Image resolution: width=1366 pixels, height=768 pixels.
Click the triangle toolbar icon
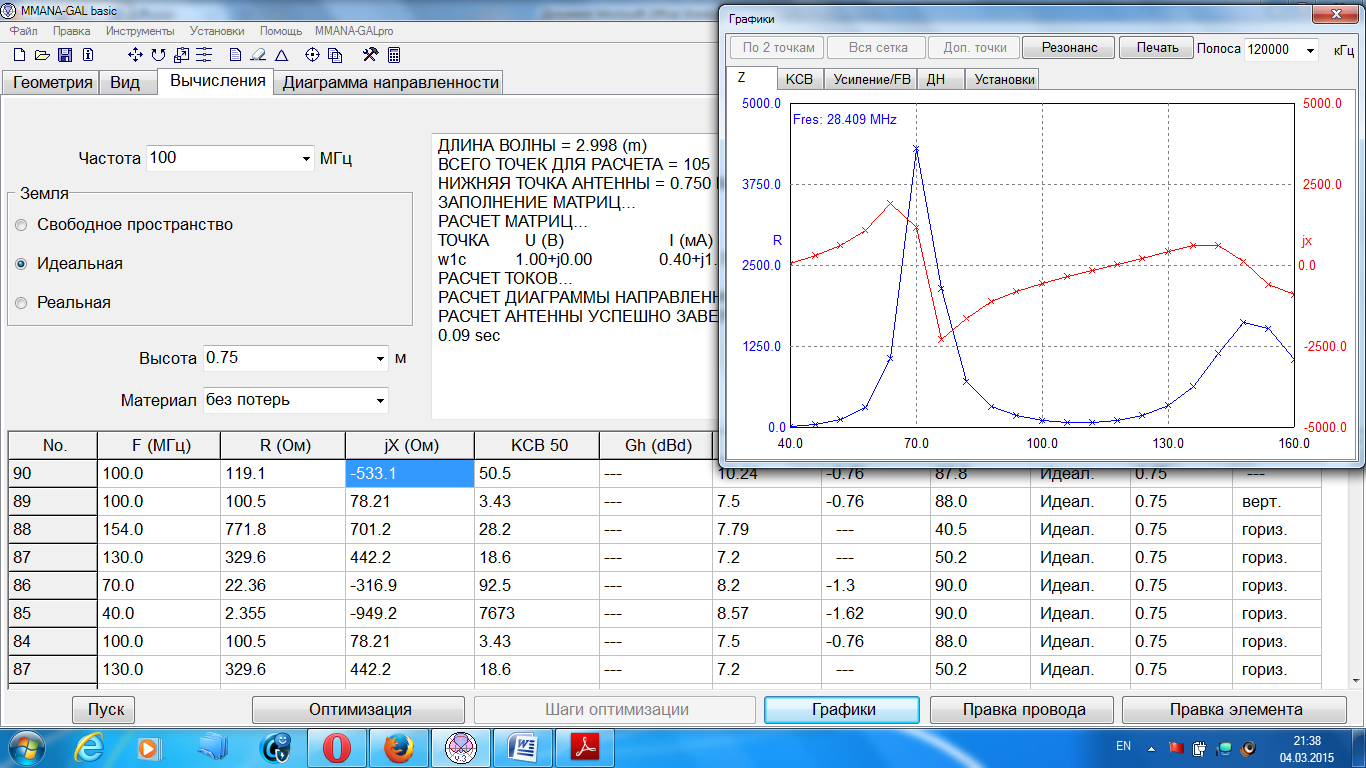tap(282, 55)
